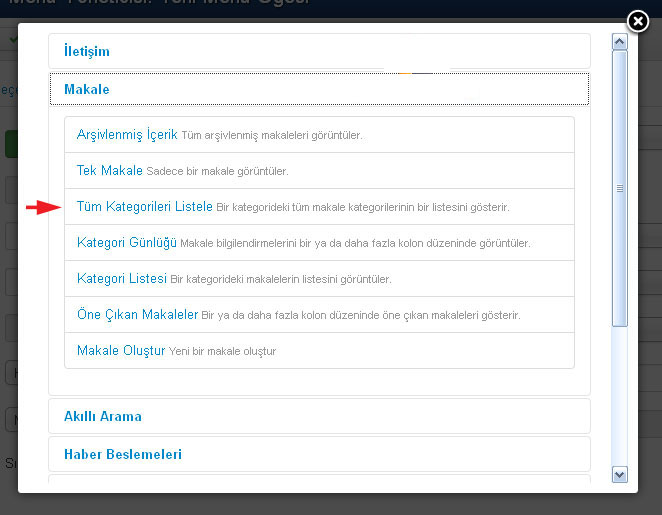
Task: Click description about makale bilgilendirmelerini kolon düzeninde
Action: (355, 243)
